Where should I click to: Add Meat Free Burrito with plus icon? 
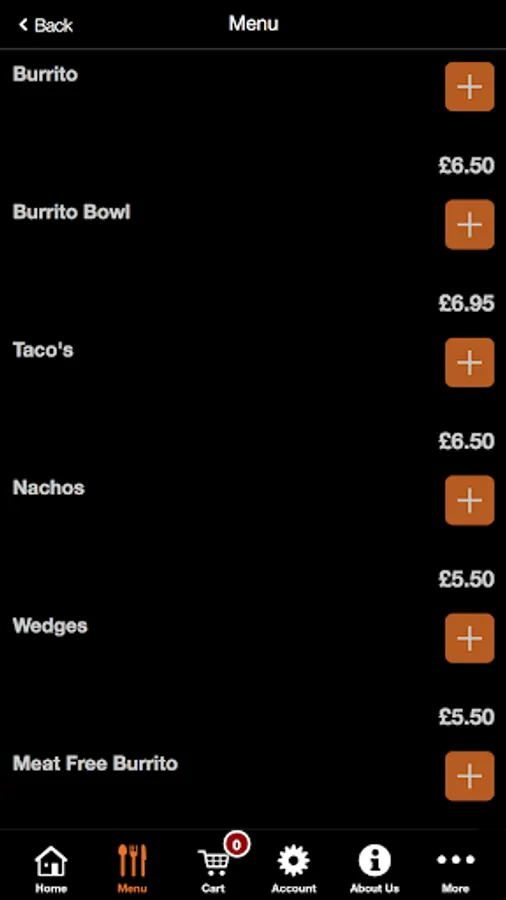point(469,775)
